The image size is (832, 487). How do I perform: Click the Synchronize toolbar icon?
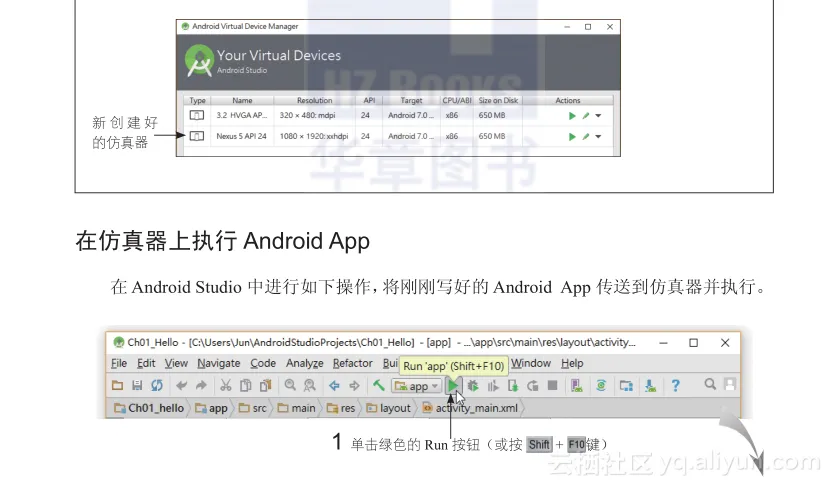point(157,386)
